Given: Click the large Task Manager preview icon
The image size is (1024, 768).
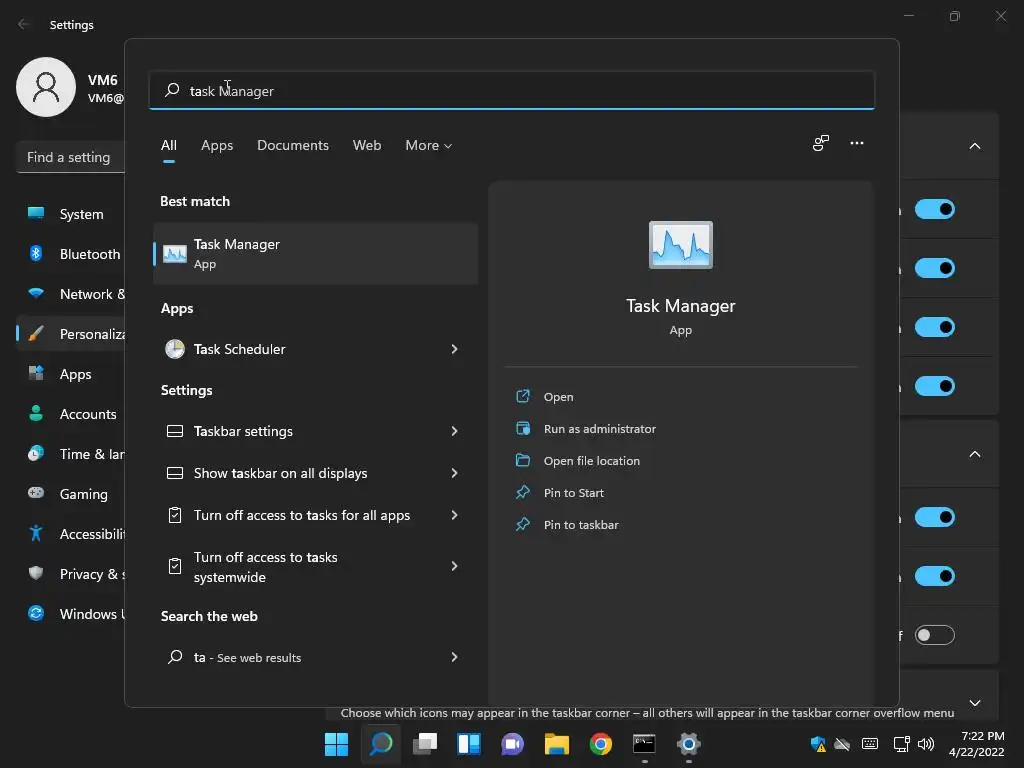Looking at the screenshot, I should point(680,245).
